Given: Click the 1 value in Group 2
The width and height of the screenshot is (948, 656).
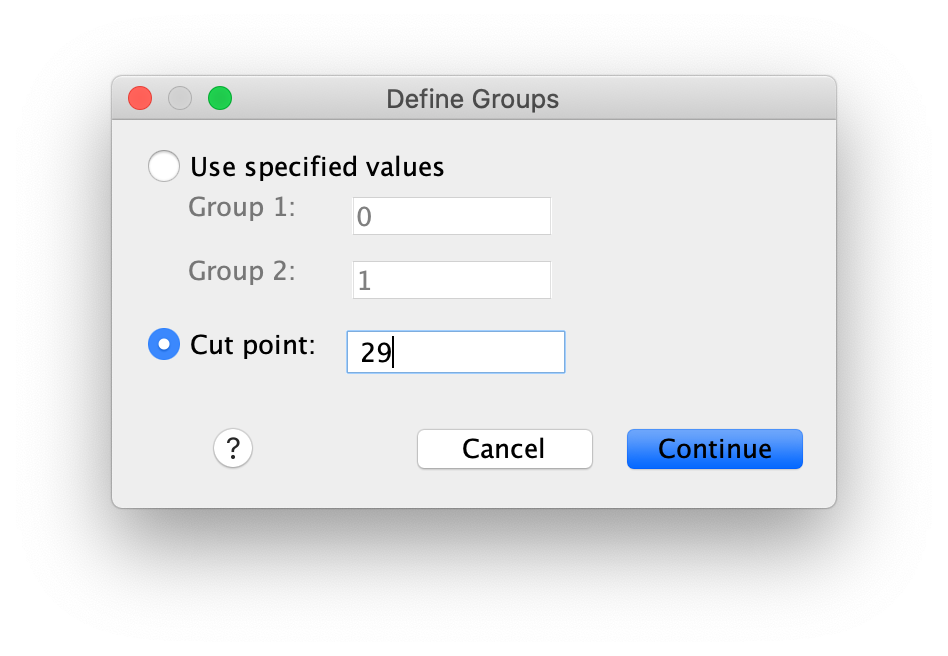Looking at the screenshot, I should pos(364,281).
